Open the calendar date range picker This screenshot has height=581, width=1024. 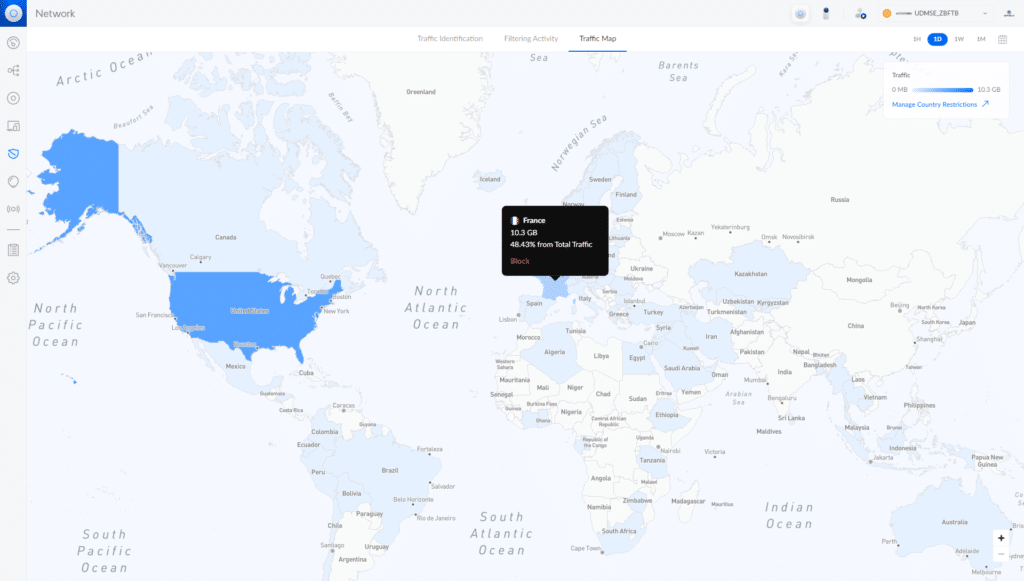[x=1002, y=39]
